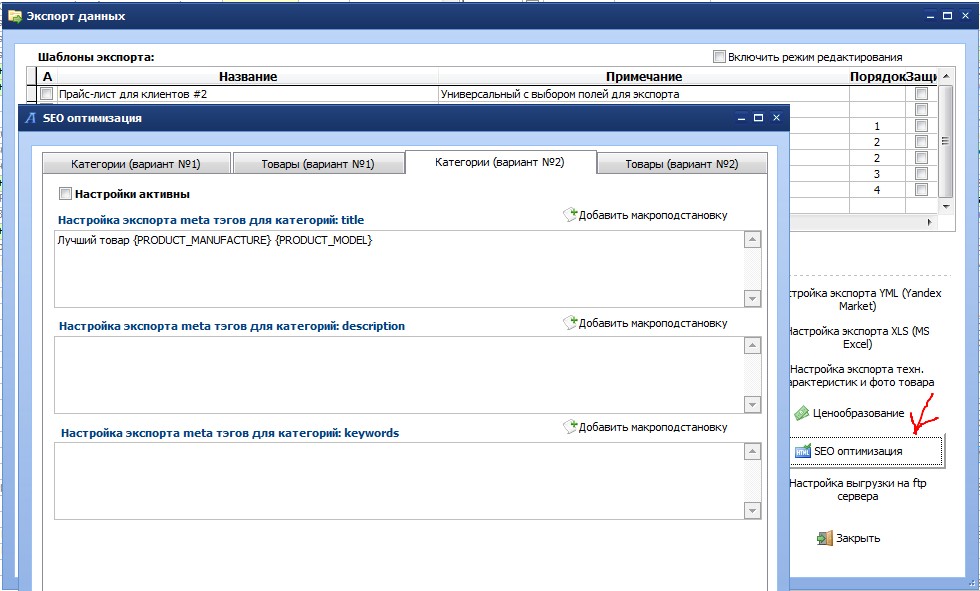Click inside the keywords meta tag text area

pyautogui.click(x=399, y=481)
